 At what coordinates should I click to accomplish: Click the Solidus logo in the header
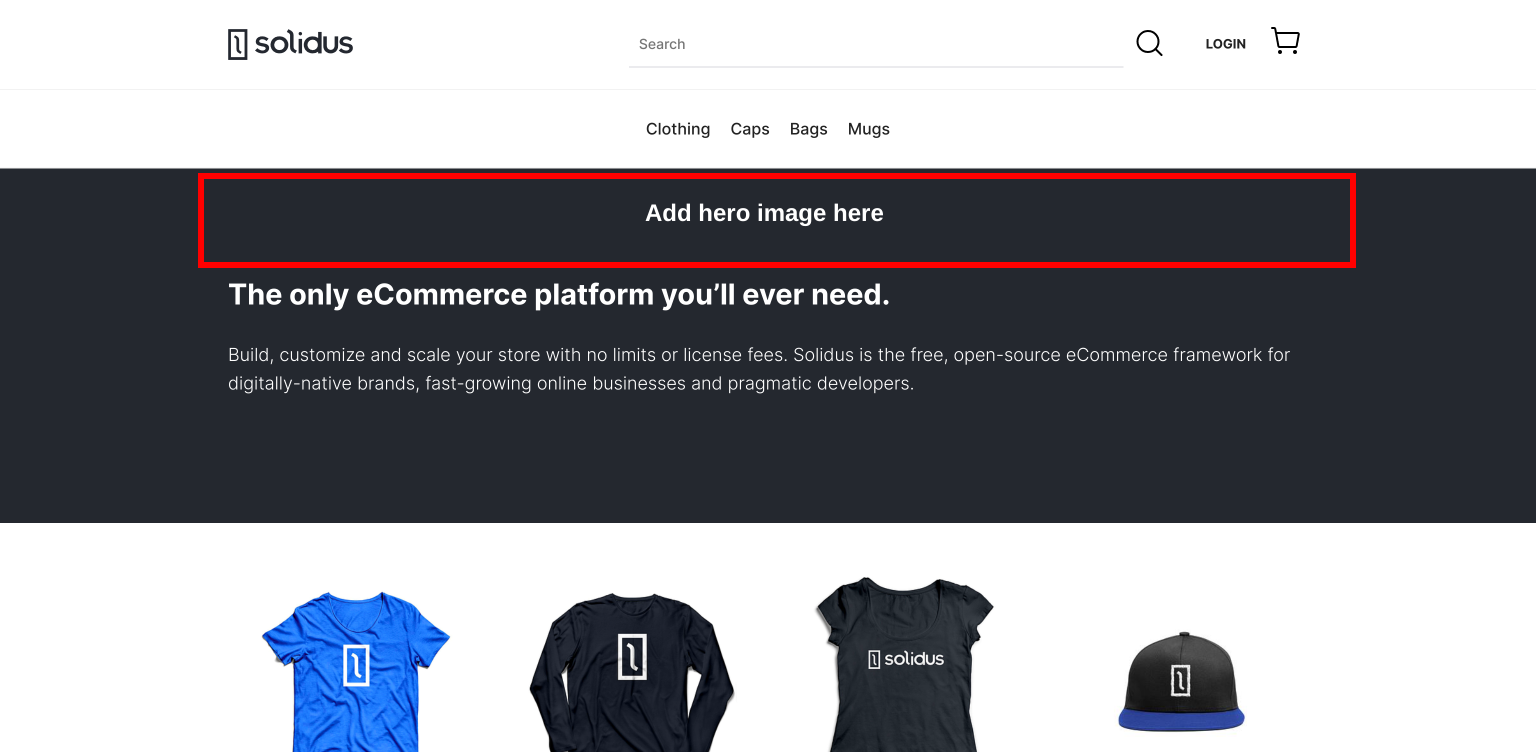[x=290, y=44]
